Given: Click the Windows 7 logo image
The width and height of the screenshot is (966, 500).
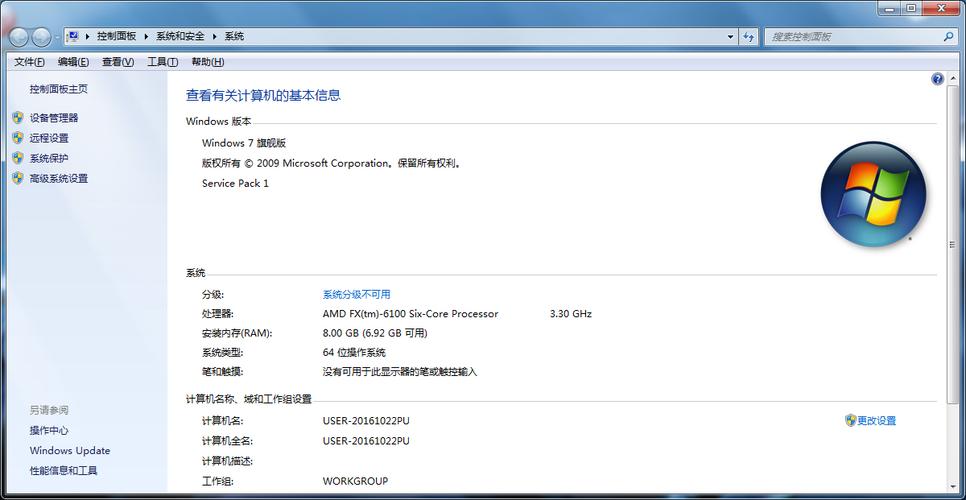Looking at the screenshot, I should [x=874, y=193].
